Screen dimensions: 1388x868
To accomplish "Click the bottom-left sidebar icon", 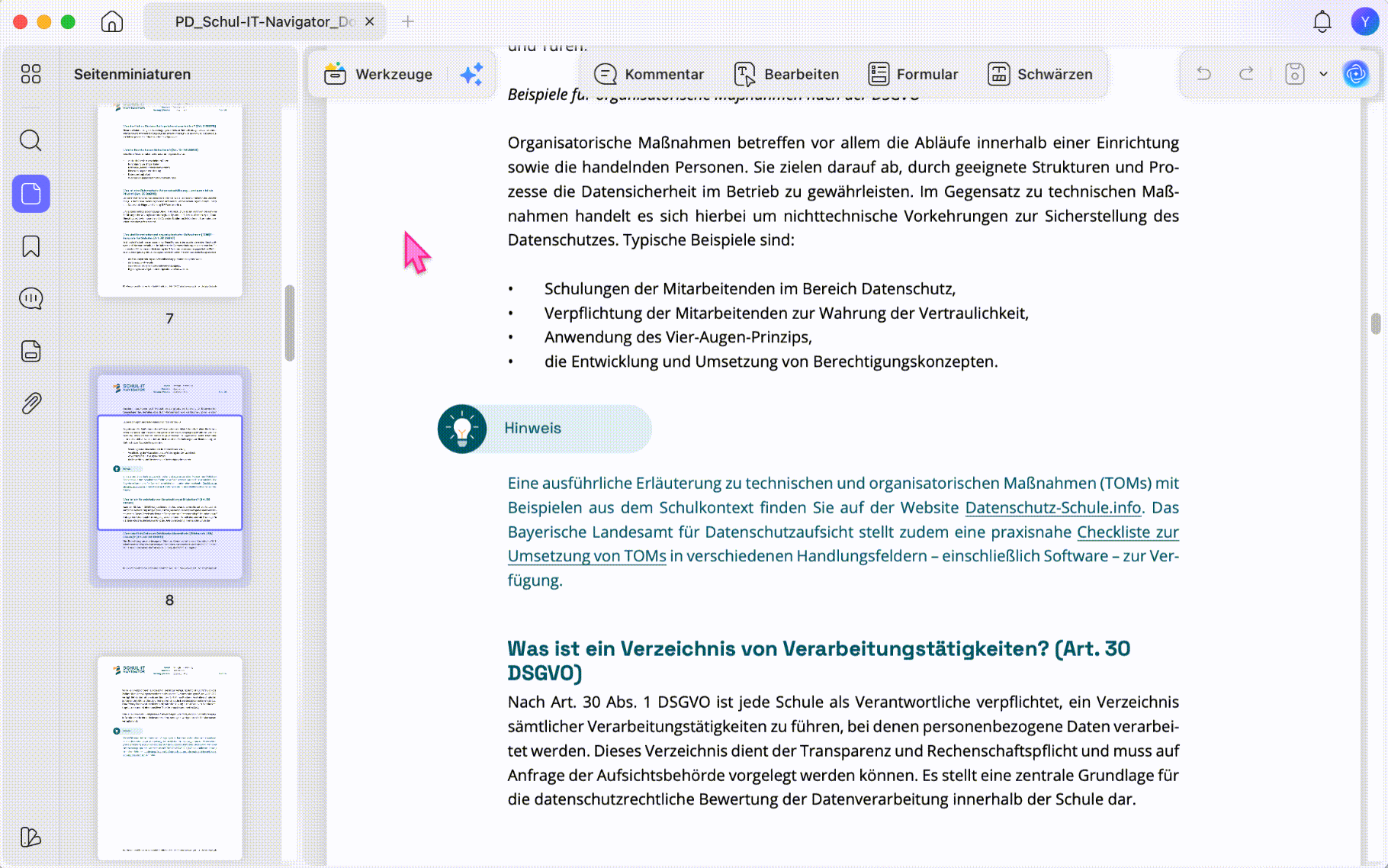I will pyautogui.click(x=31, y=837).
